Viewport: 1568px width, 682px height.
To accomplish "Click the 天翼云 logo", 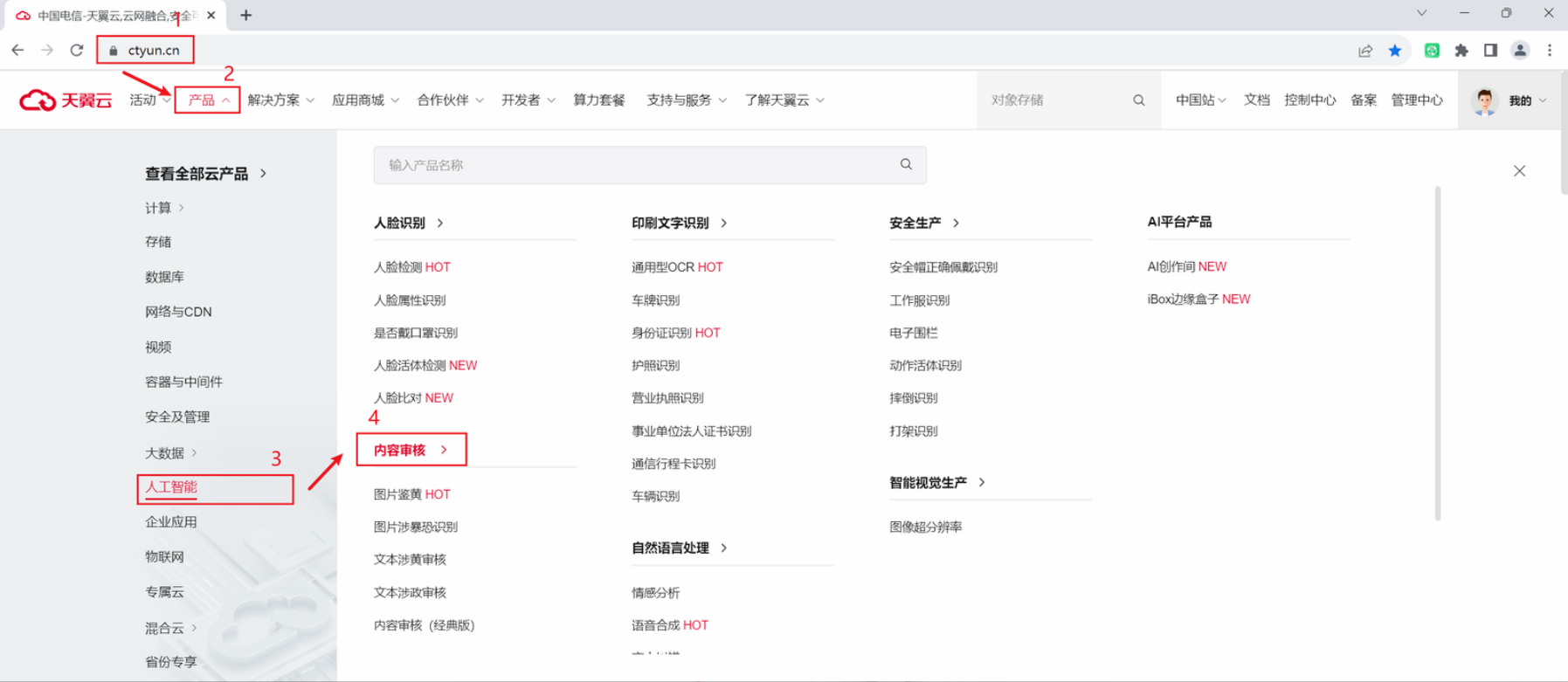I will pos(66,100).
